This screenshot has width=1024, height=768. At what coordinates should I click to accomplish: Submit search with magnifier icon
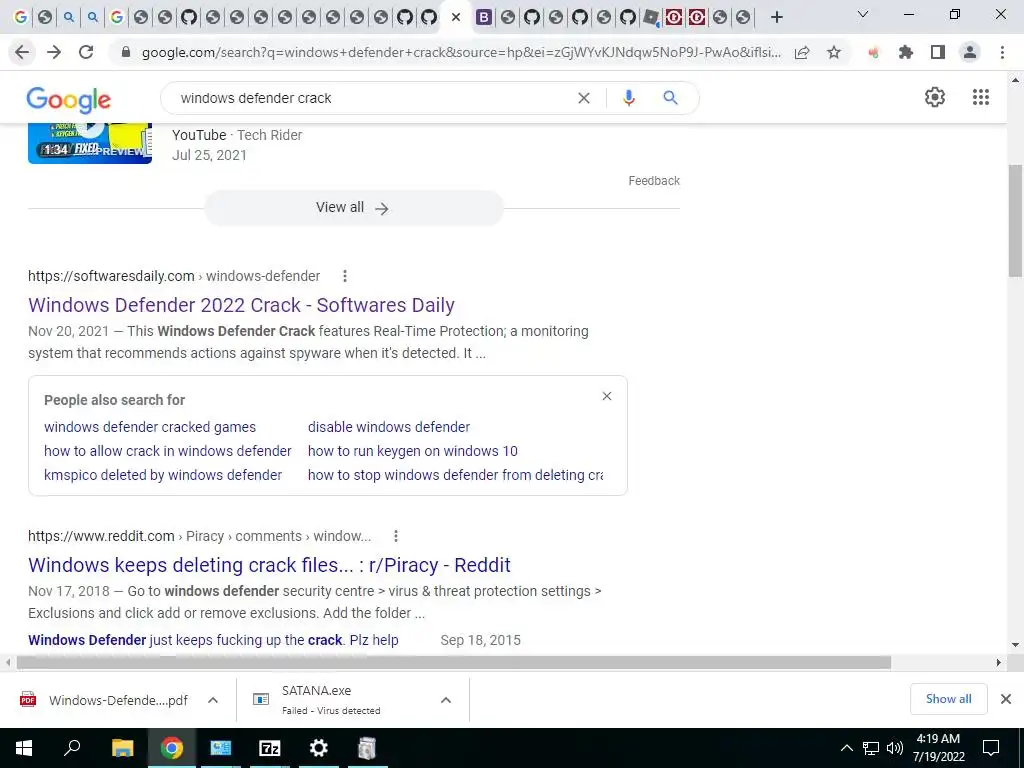click(670, 98)
